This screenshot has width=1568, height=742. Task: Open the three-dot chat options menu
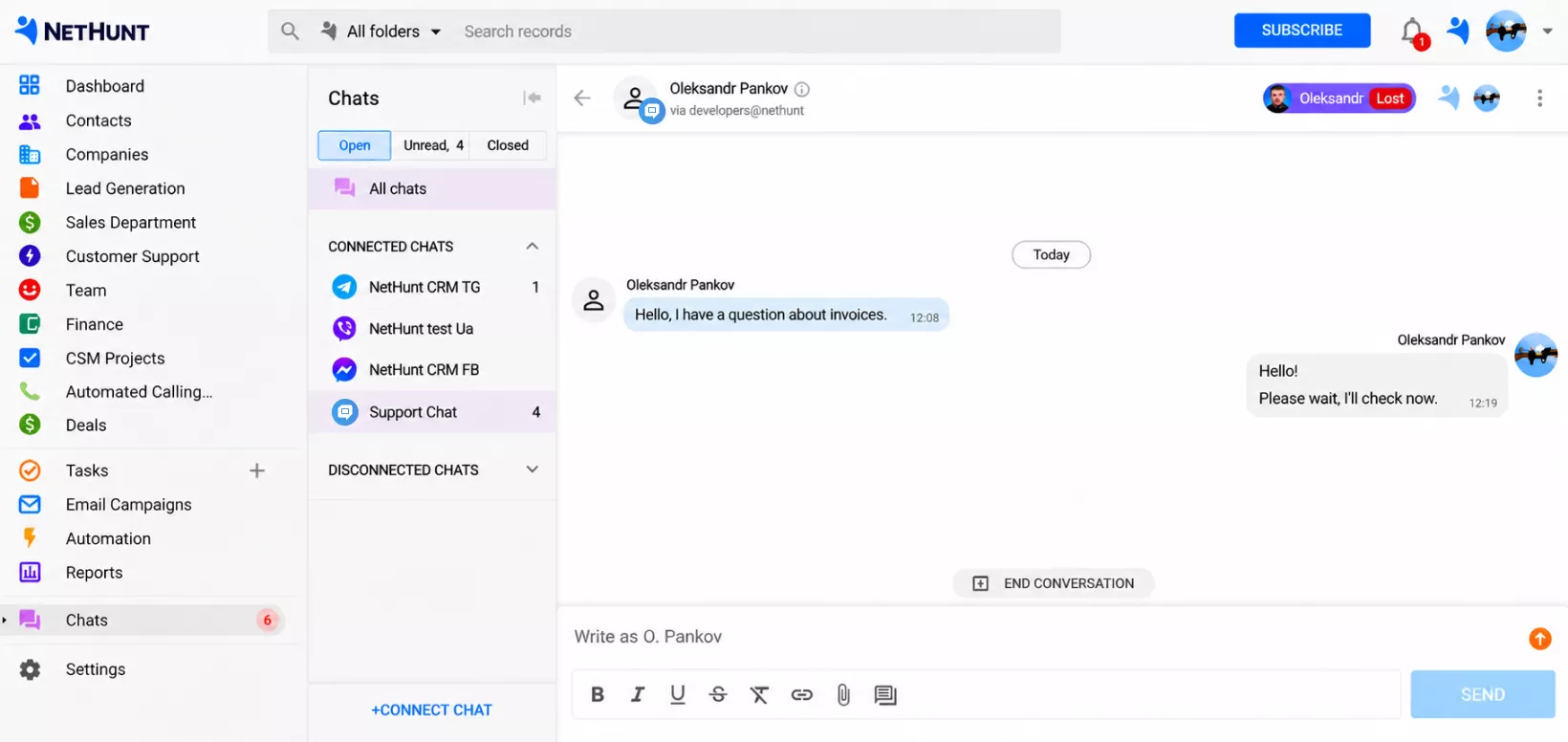click(x=1539, y=98)
